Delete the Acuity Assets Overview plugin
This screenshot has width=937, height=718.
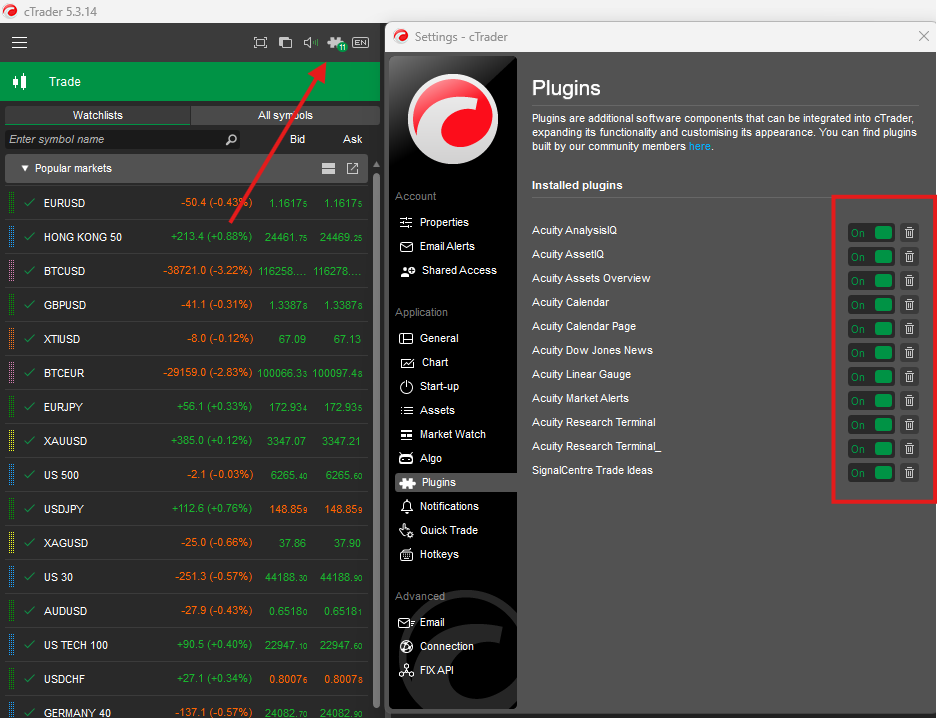click(909, 280)
